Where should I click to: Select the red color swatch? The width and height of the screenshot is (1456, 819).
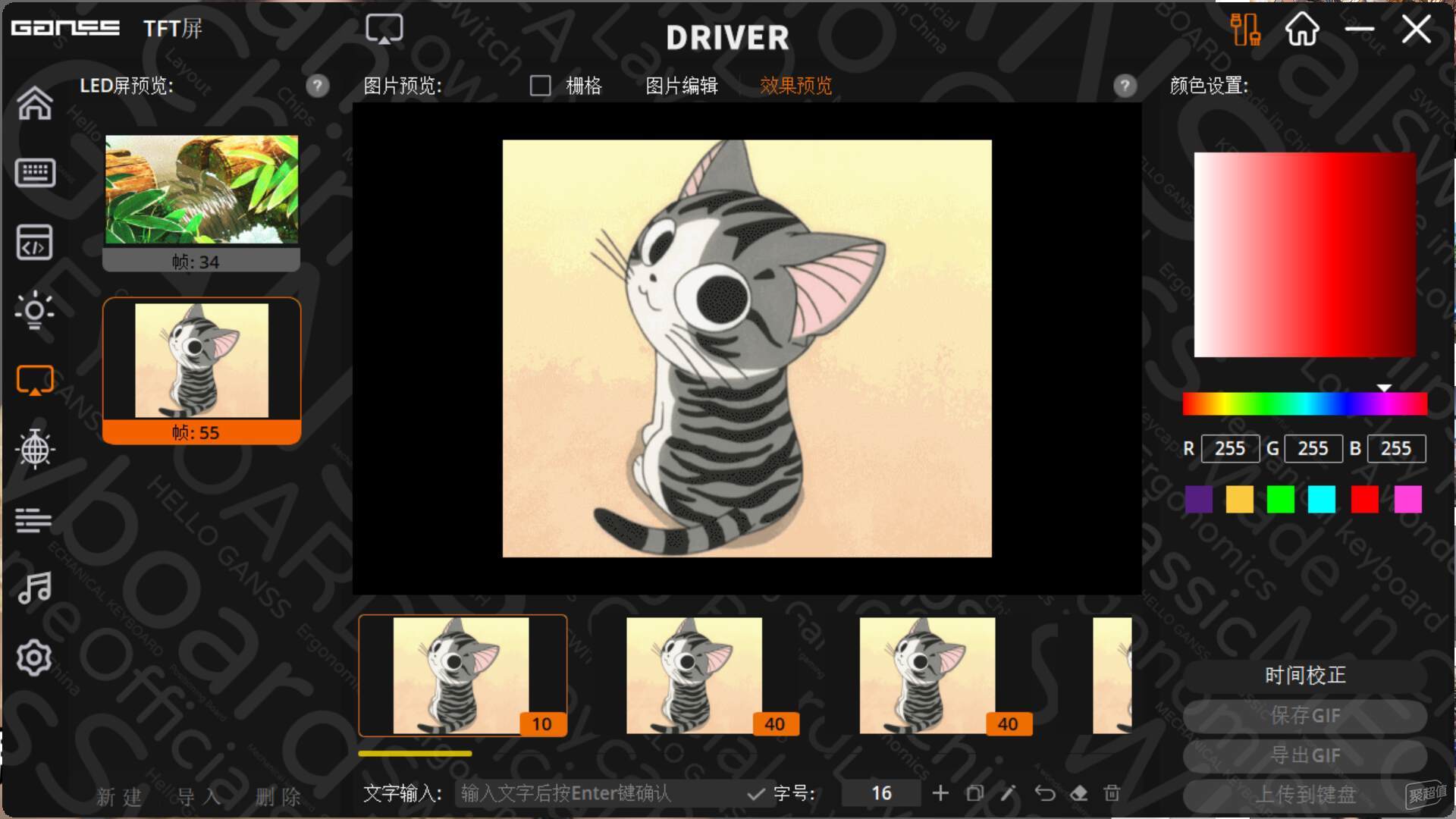click(x=1365, y=500)
